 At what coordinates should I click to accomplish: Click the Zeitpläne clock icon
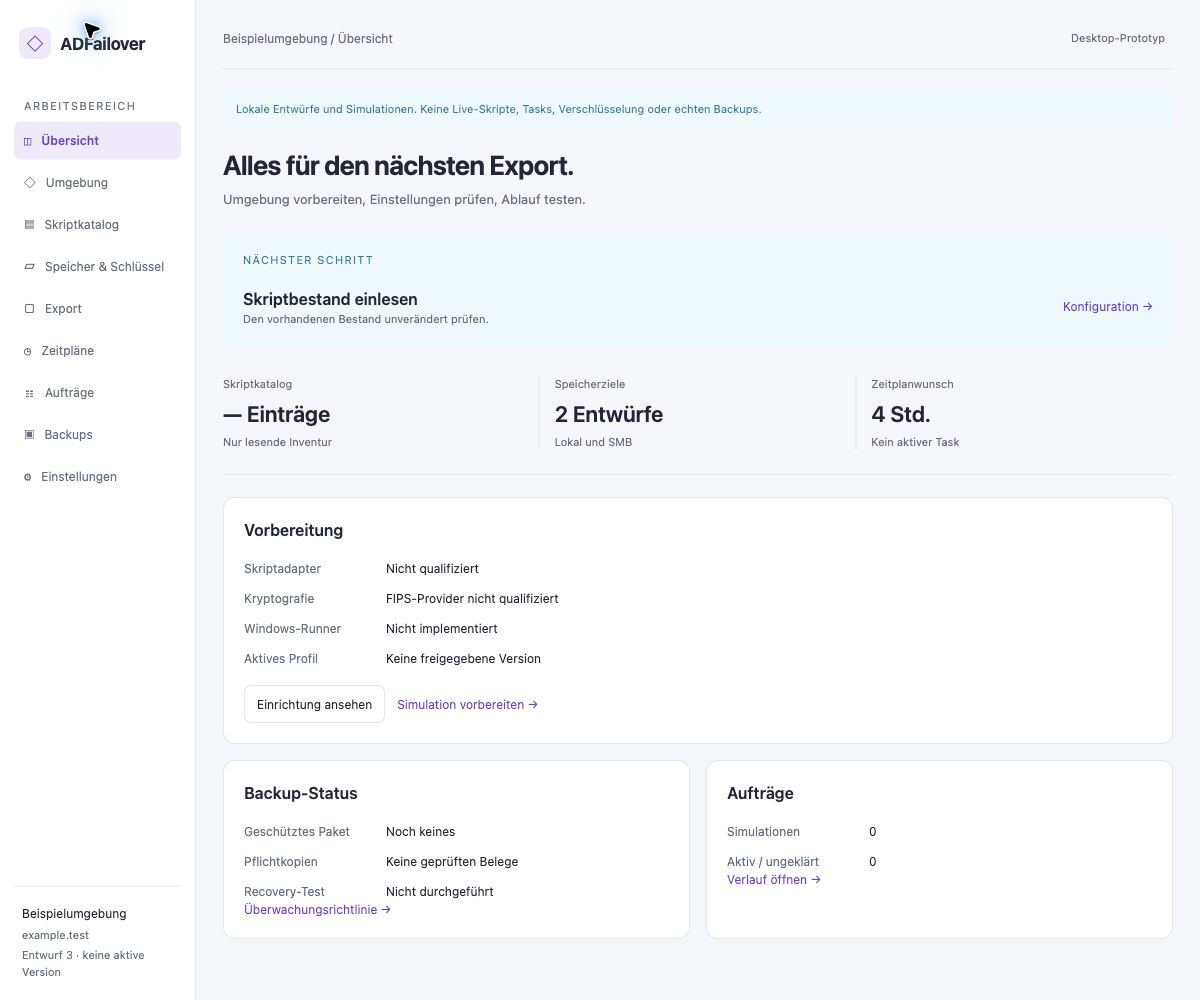(28, 351)
